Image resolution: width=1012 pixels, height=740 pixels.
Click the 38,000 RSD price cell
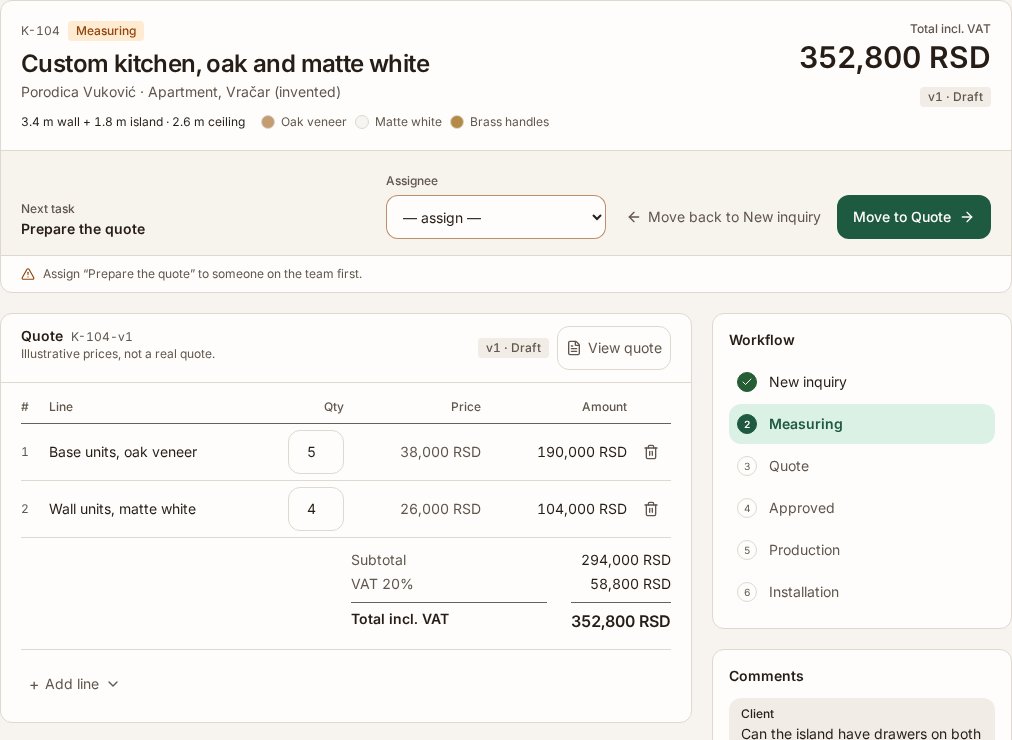pos(440,452)
